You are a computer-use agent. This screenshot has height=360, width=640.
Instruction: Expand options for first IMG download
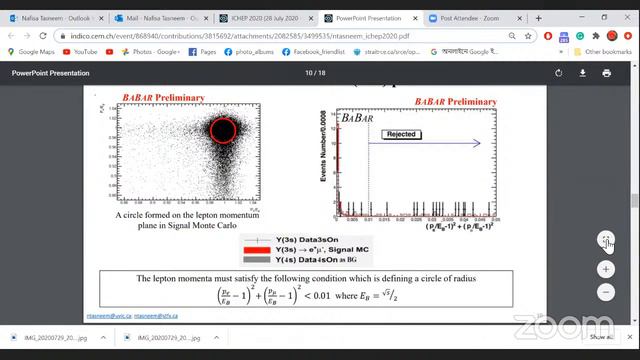pos(103,338)
